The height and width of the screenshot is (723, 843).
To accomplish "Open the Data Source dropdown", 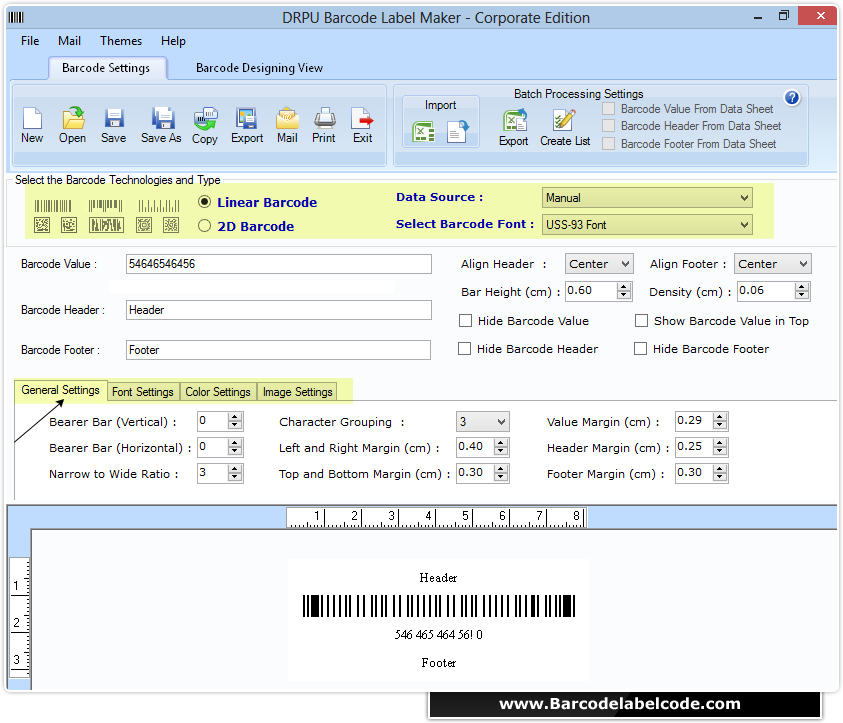I will (x=647, y=198).
